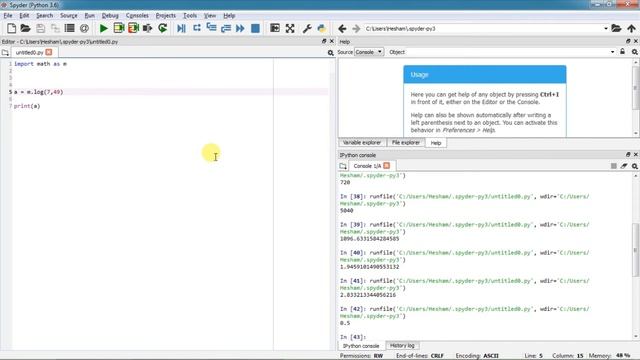This screenshot has height=360, width=640.
Task: Stop the current console command square
Action: (613, 166)
